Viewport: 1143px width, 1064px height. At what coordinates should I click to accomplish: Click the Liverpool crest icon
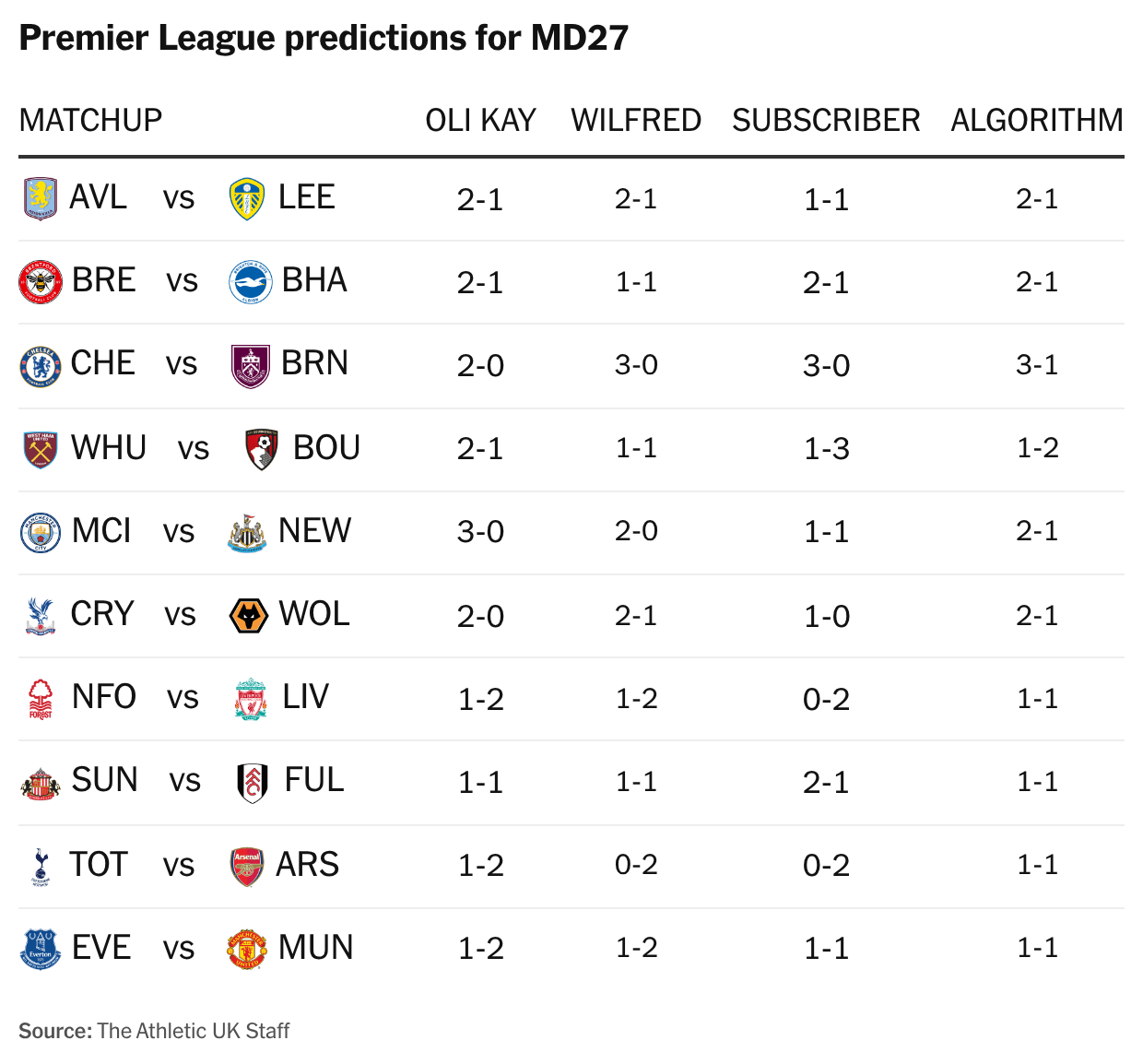(251, 699)
